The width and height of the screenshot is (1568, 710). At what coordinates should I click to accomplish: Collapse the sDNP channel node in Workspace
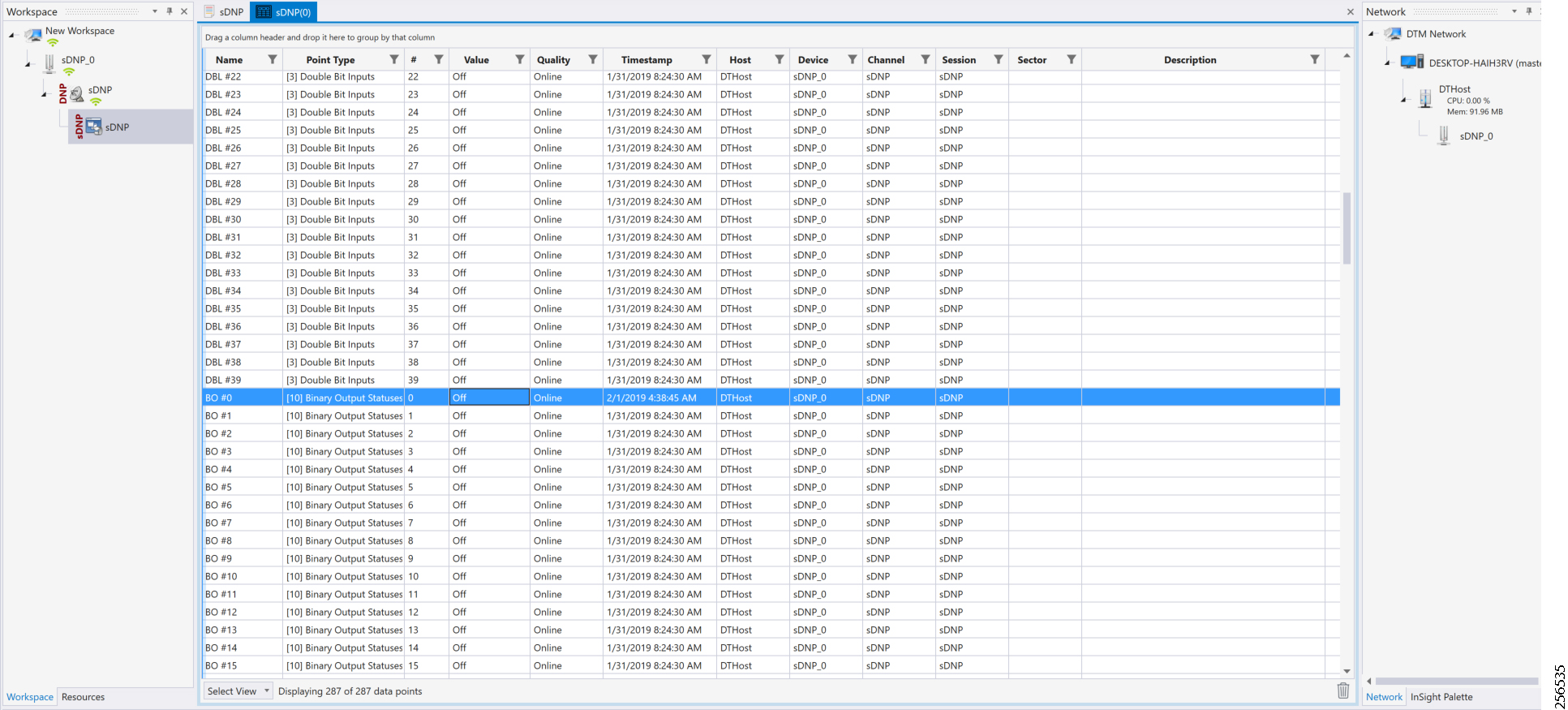point(45,94)
